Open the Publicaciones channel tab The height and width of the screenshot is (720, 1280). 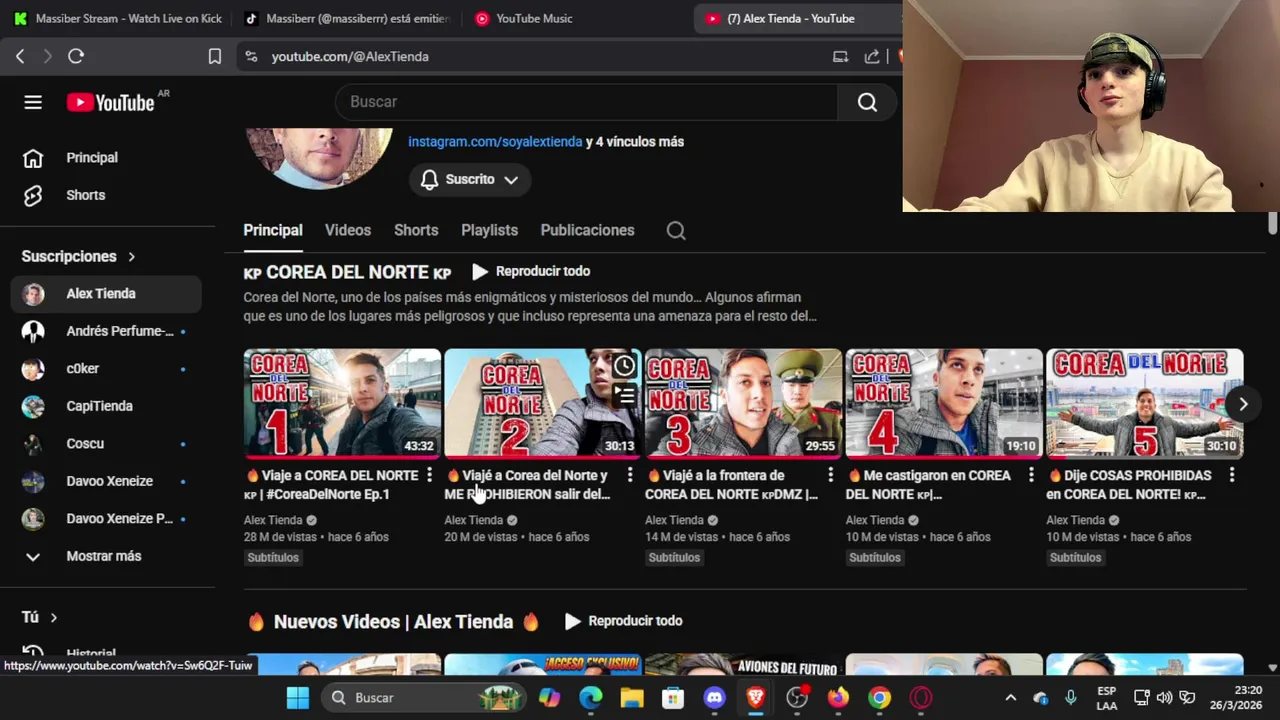click(x=587, y=230)
